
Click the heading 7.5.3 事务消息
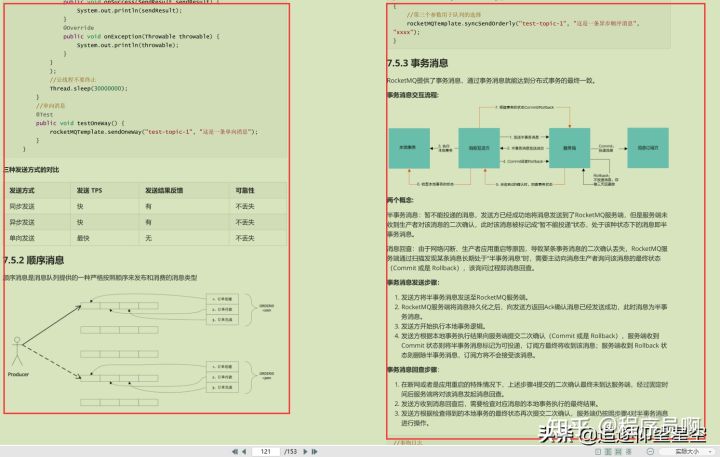point(417,63)
